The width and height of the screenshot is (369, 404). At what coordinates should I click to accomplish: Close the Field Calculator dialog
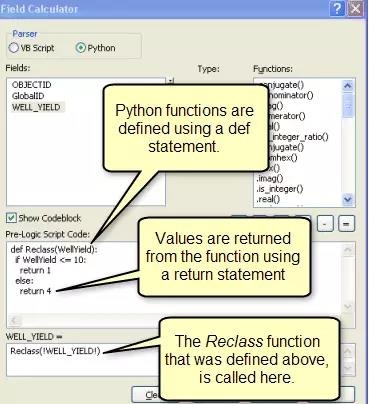(x=355, y=8)
